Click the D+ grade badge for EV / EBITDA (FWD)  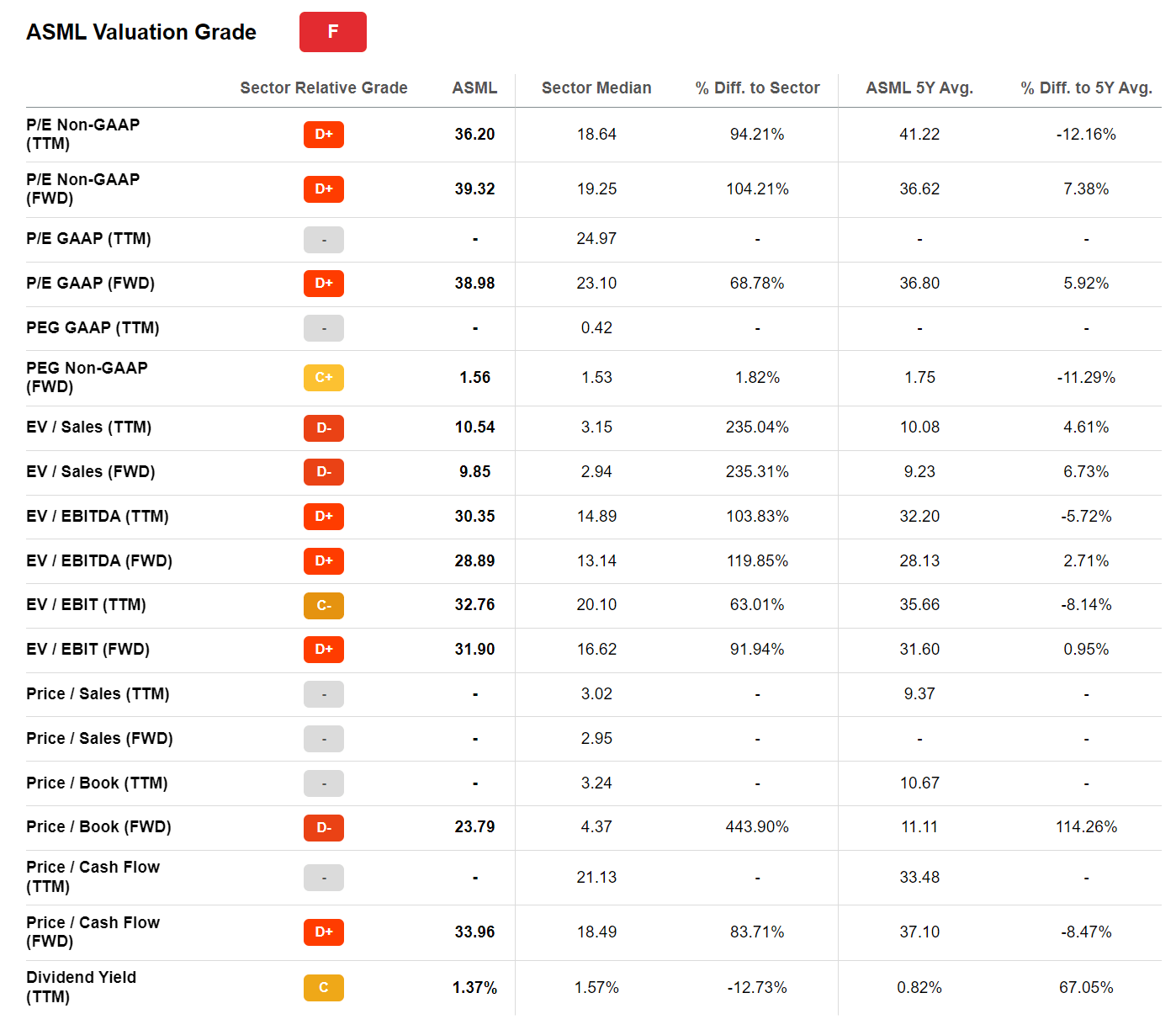[x=324, y=561]
